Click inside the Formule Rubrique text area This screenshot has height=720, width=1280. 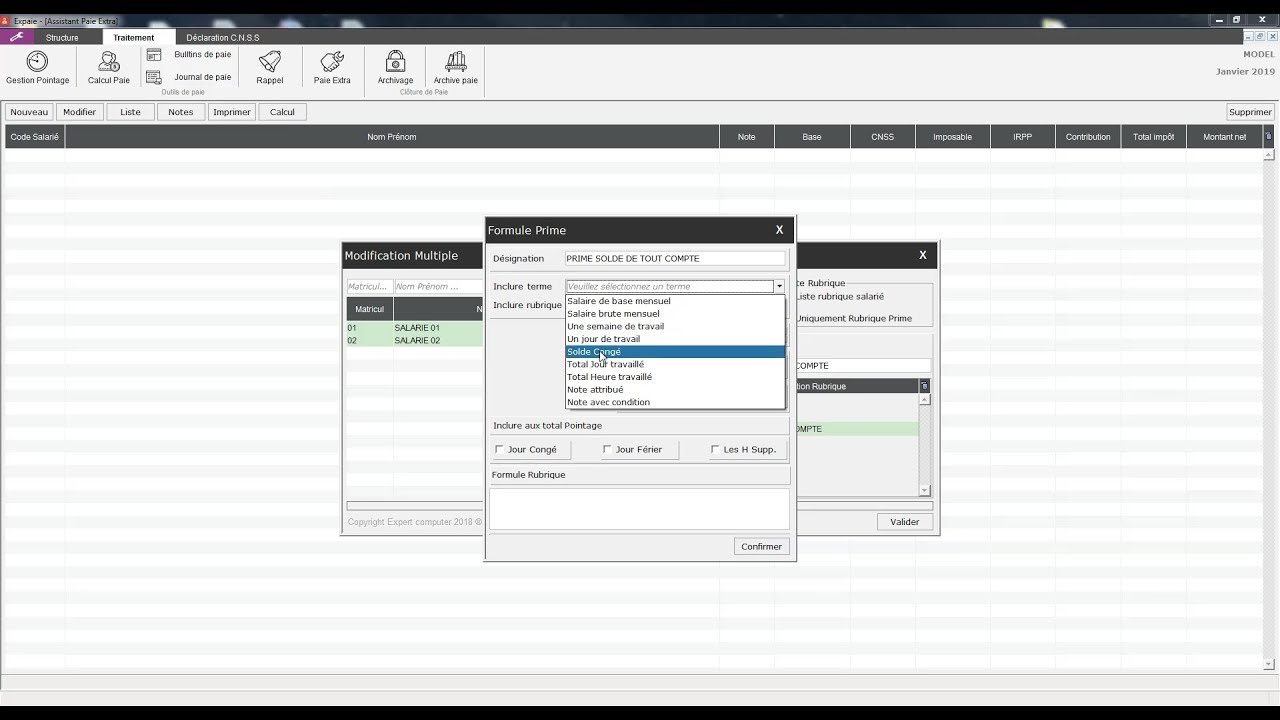click(639, 509)
